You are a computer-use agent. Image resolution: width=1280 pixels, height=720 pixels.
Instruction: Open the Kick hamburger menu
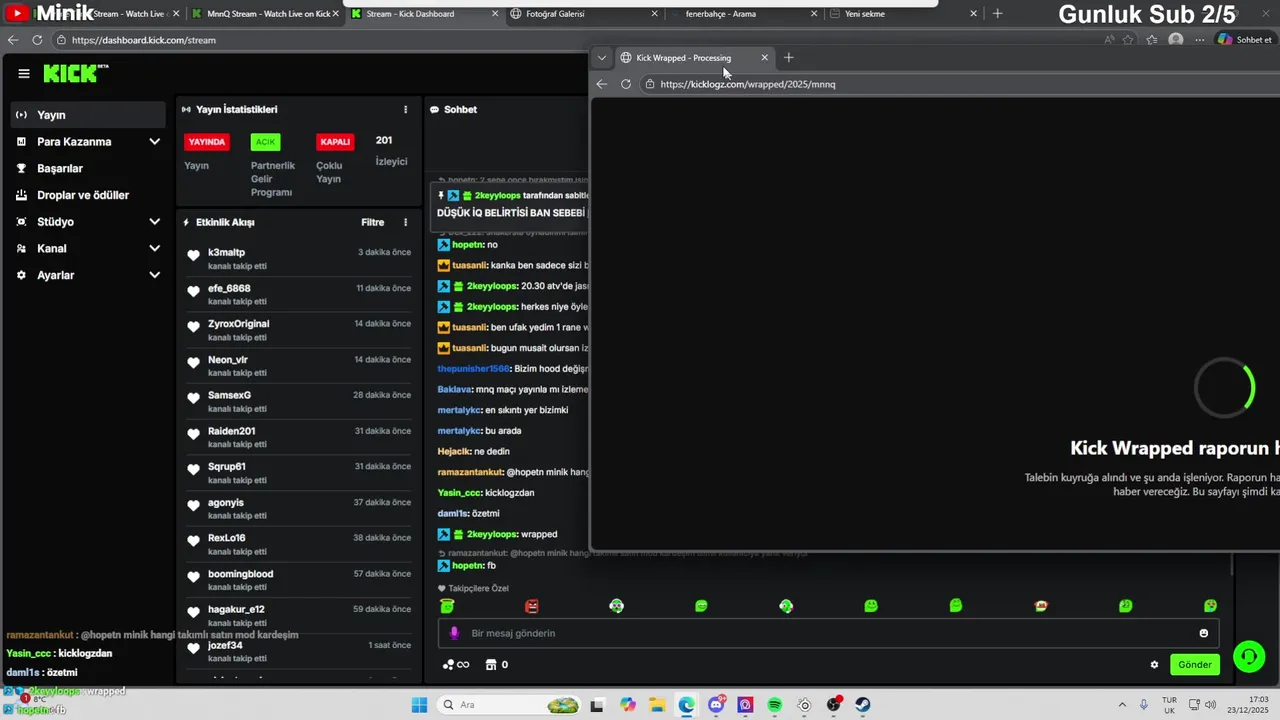24,73
